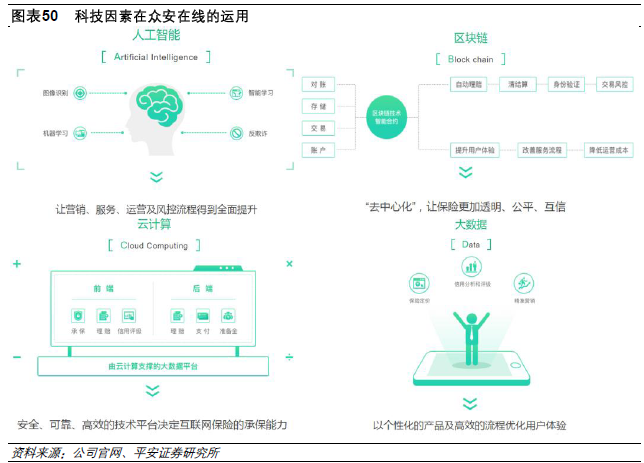Click the 理赔 icon under 前端
This screenshot has height=463, width=644.
pos(104,316)
